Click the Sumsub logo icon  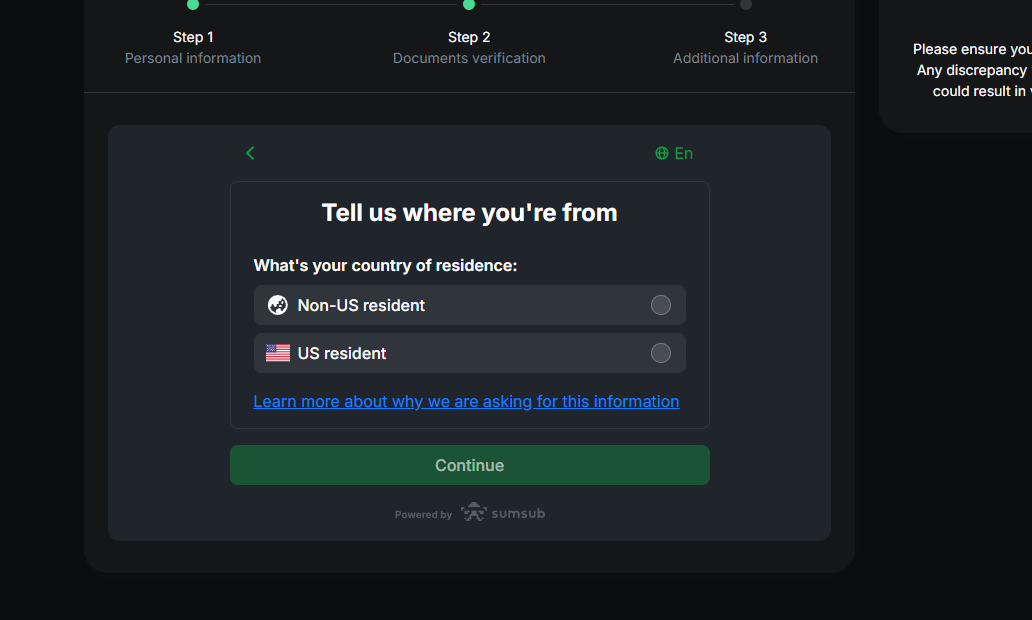474,513
